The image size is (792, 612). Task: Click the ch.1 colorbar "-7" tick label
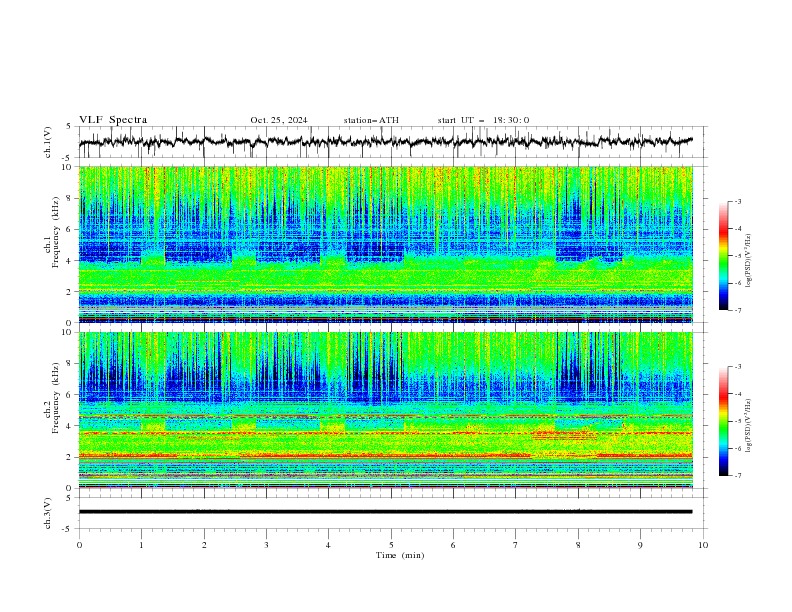[x=737, y=310]
